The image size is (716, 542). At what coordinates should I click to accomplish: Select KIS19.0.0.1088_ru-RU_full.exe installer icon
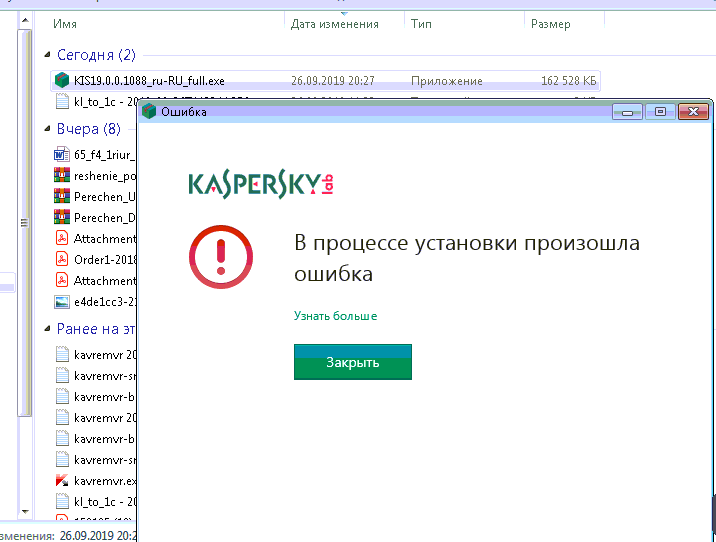point(62,80)
